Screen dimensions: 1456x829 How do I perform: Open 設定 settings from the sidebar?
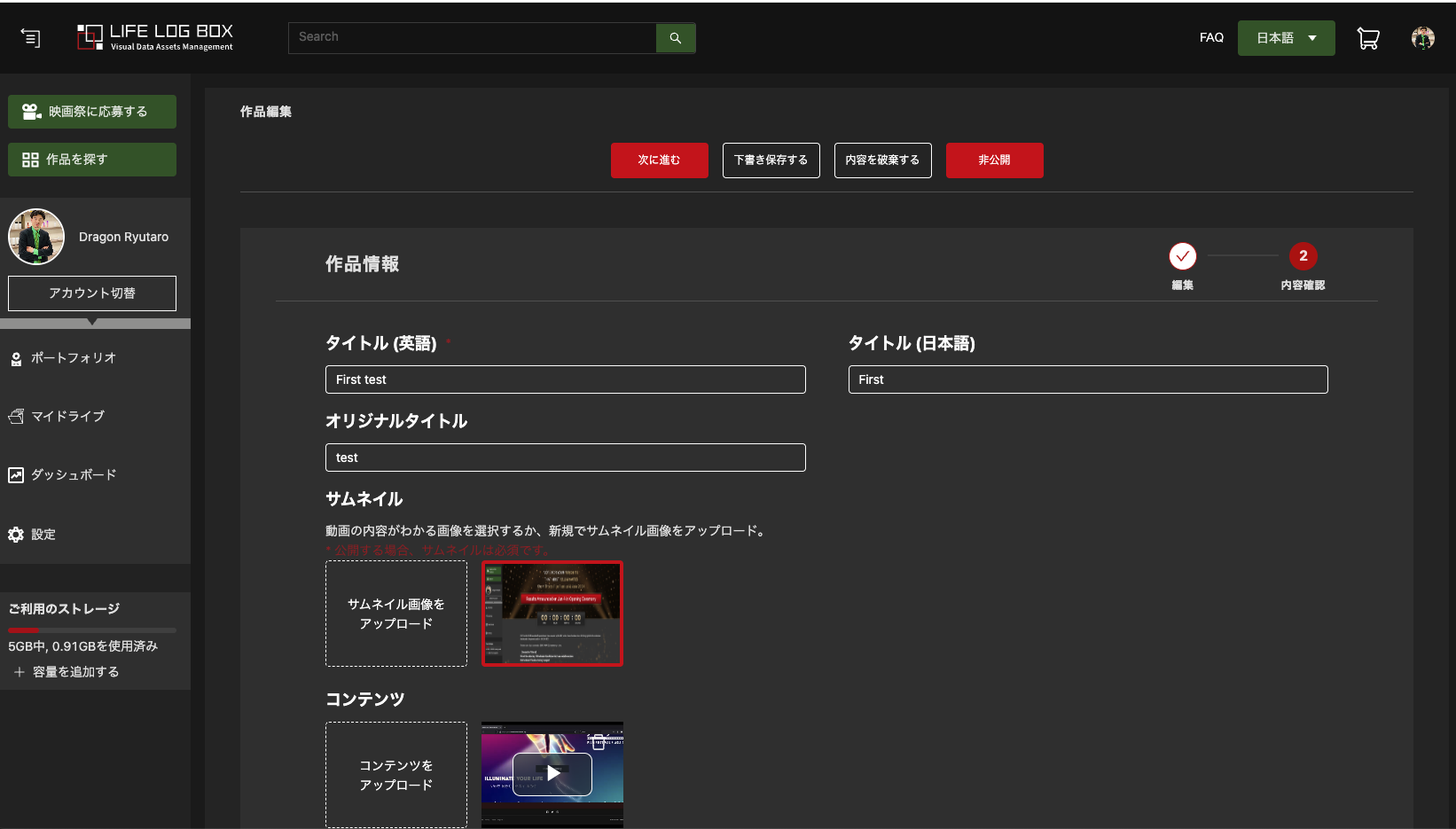tap(43, 535)
